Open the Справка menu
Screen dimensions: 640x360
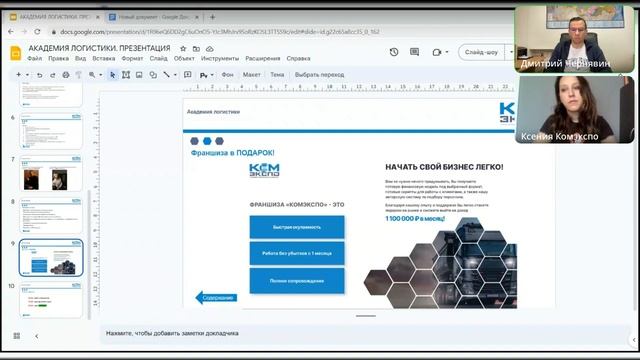298,58
